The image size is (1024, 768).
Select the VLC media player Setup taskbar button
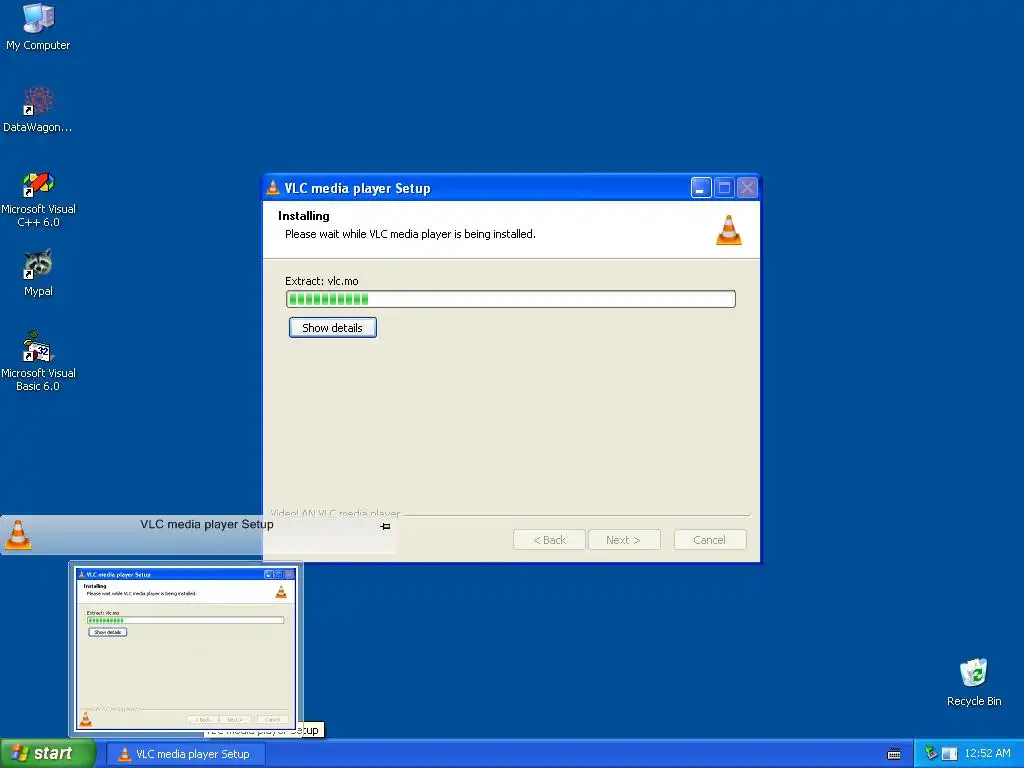185,754
